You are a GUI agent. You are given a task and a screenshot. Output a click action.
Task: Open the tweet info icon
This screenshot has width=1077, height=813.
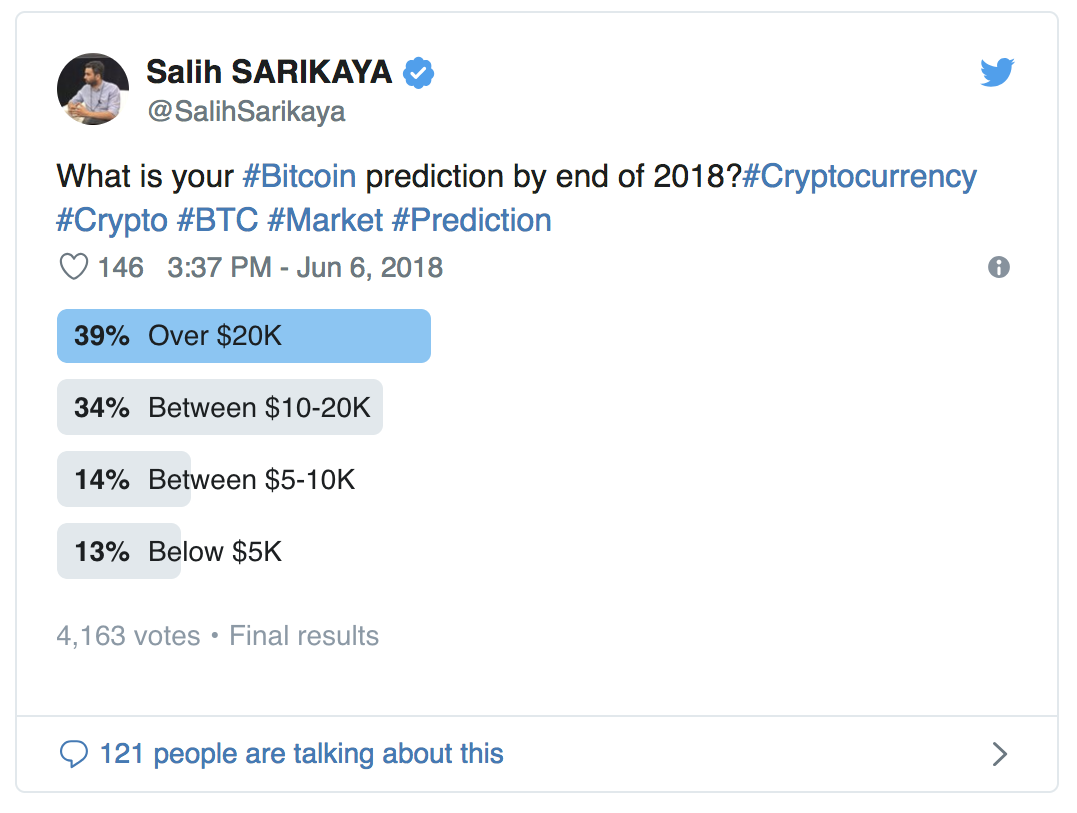pos(998,267)
